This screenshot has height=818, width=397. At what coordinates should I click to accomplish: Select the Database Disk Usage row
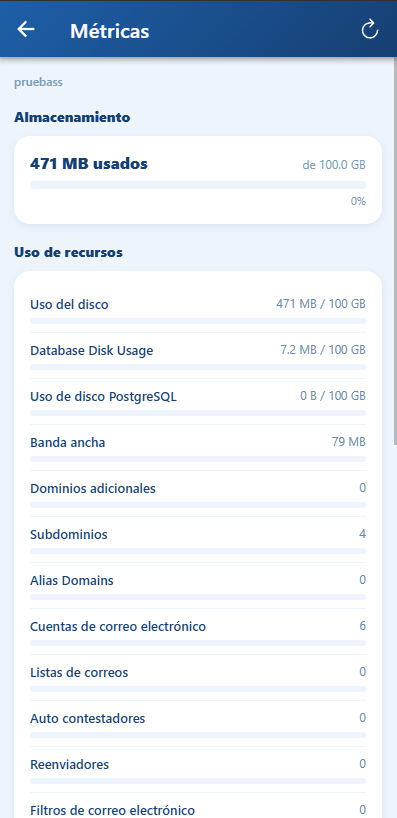pos(198,356)
